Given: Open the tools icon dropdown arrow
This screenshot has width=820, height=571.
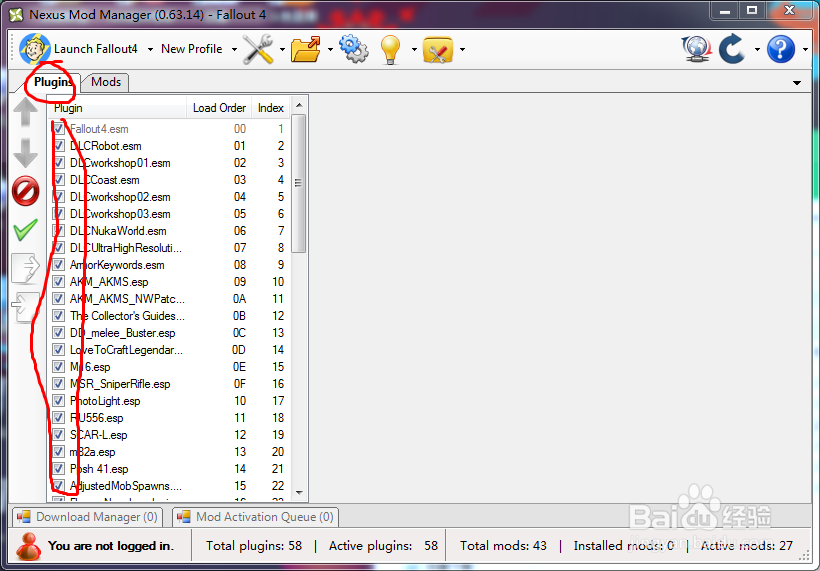Looking at the screenshot, I should (282, 50).
